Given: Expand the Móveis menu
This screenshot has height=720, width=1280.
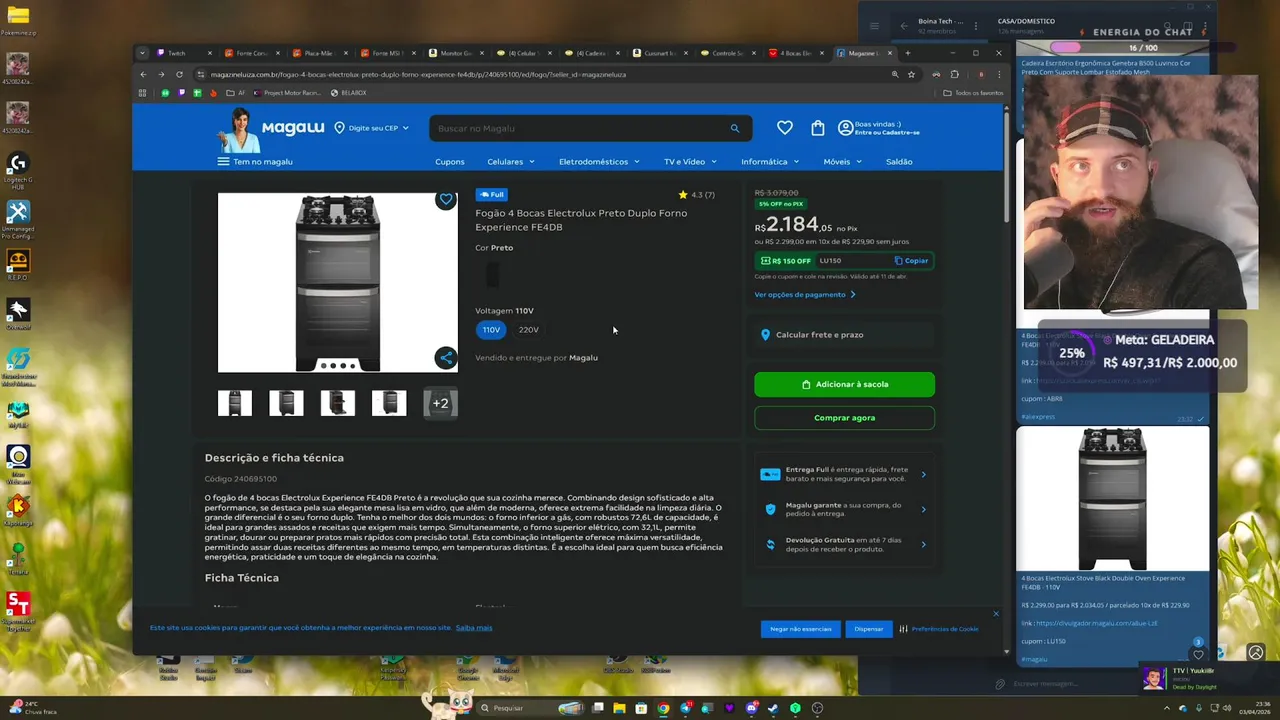Looking at the screenshot, I should click(x=842, y=161).
